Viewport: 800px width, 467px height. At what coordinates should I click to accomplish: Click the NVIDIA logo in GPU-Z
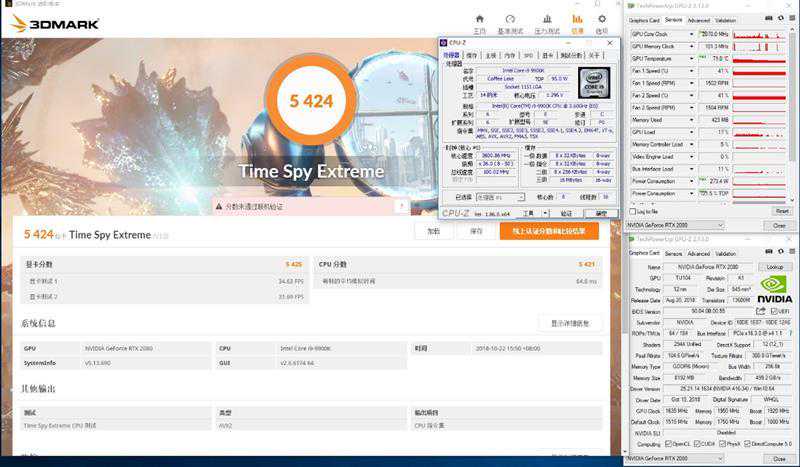click(774, 289)
